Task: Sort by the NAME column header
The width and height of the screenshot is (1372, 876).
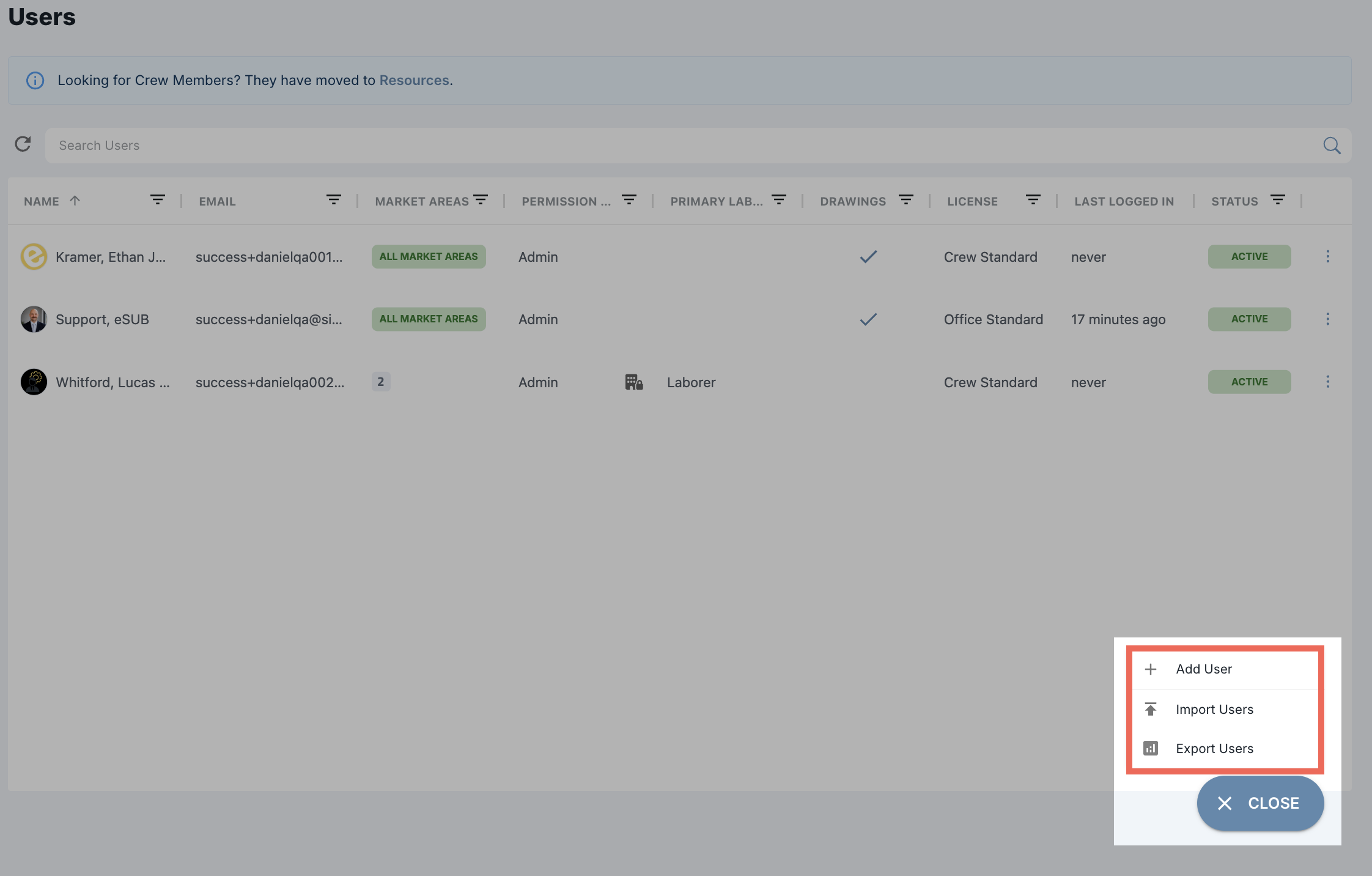Action: tap(42, 201)
